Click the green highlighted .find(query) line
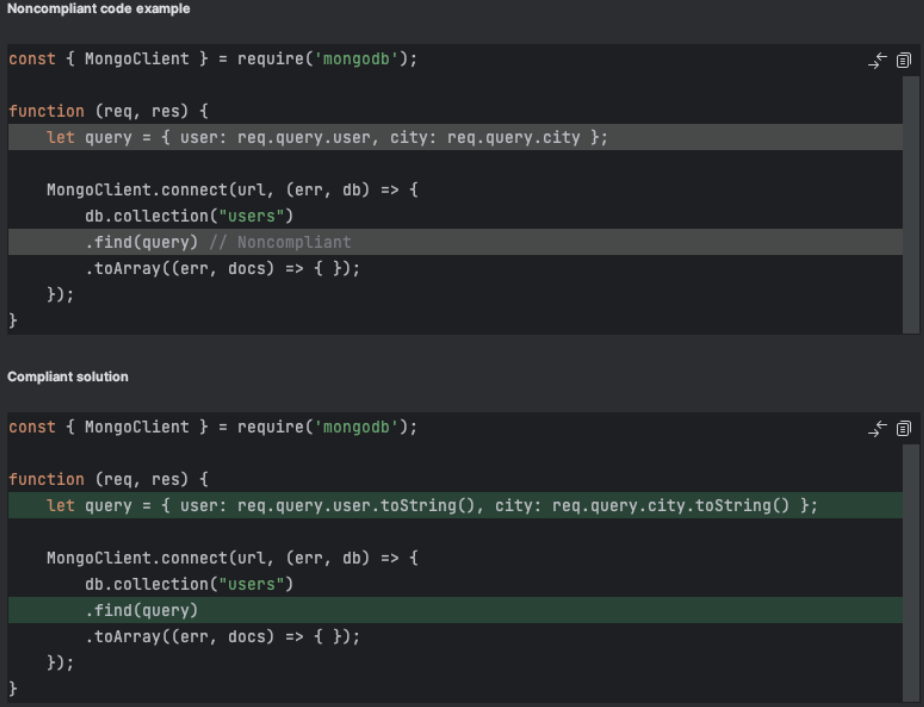This screenshot has height=707, width=924. [141, 610]
